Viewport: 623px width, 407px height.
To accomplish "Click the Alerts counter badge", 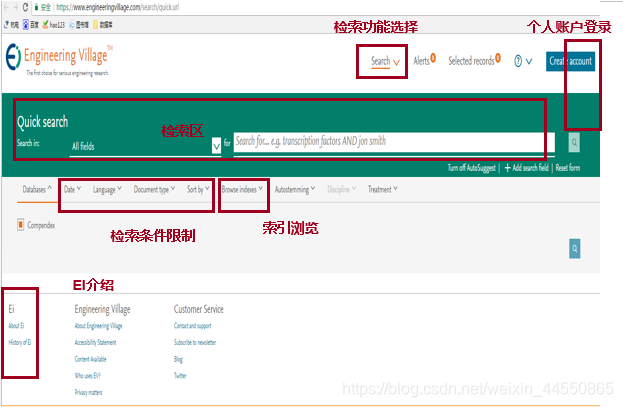I will [433, 58].
